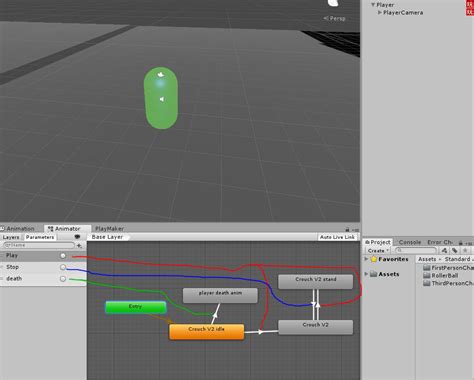The height and width of the screenshot is (380, 474).
Task: Expand the PlayerCamera object in Hierarchy
Action: (380, 13)
